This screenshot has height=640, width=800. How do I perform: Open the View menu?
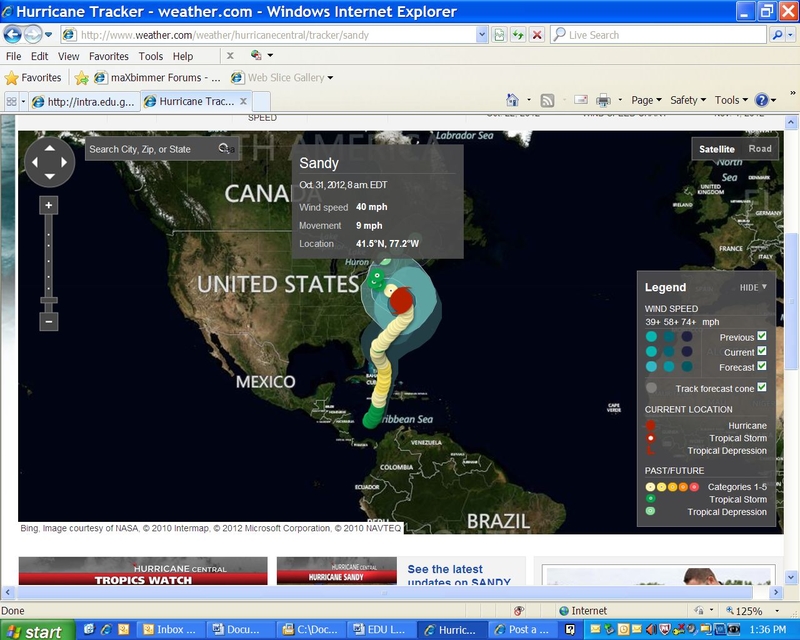[x=68, y=56]
